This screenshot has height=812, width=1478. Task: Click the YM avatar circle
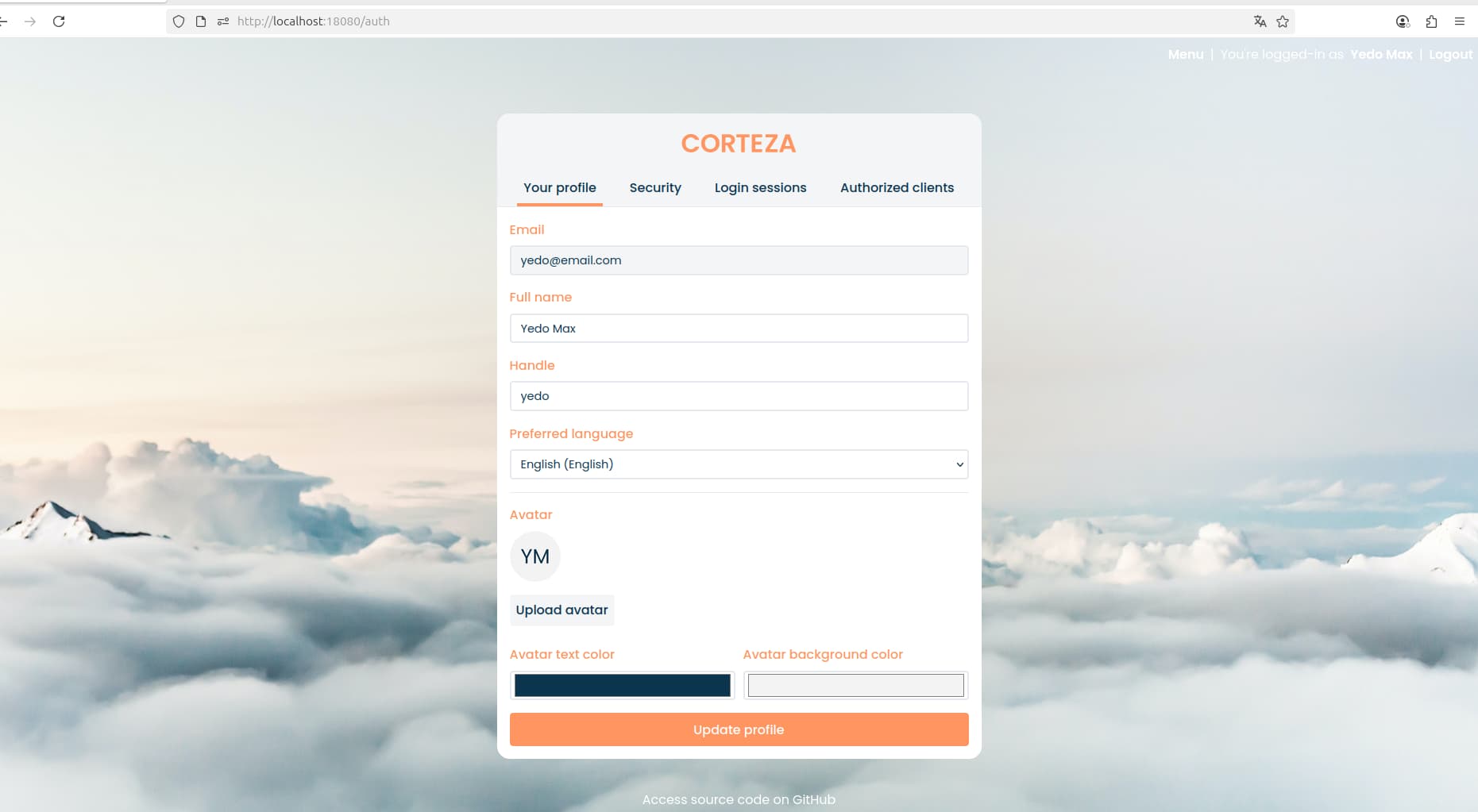pyautogui.click(x=535, y=556)
